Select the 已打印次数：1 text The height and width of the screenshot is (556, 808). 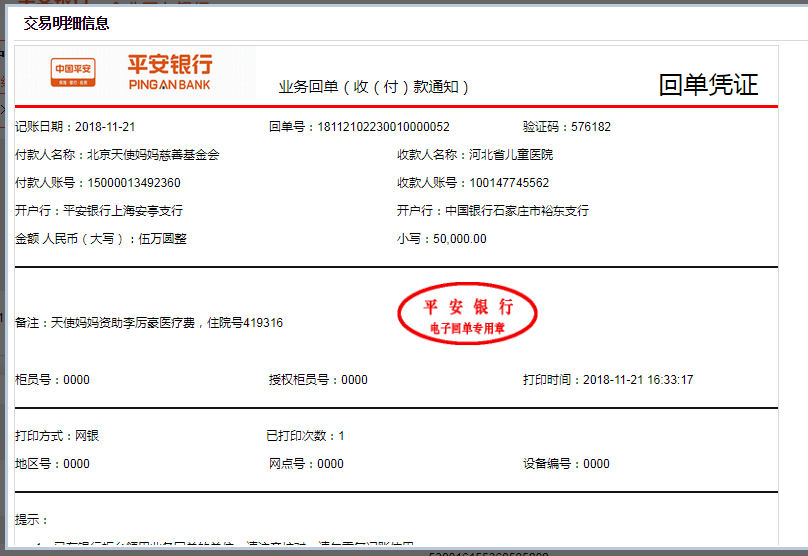coord(306,436)
